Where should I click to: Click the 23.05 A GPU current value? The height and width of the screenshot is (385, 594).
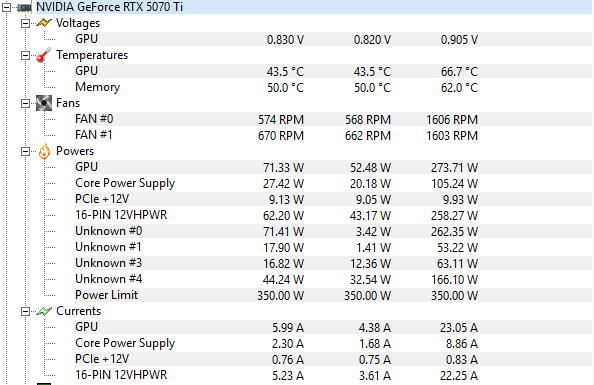(x=459, y=327)
